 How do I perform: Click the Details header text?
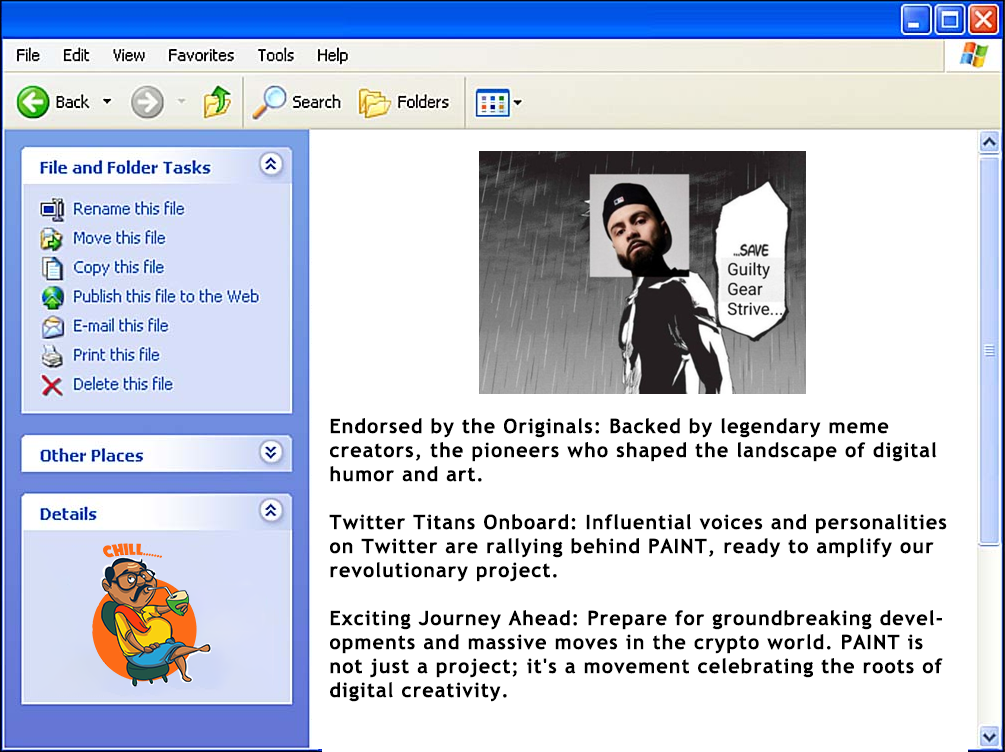coord(68,514)
